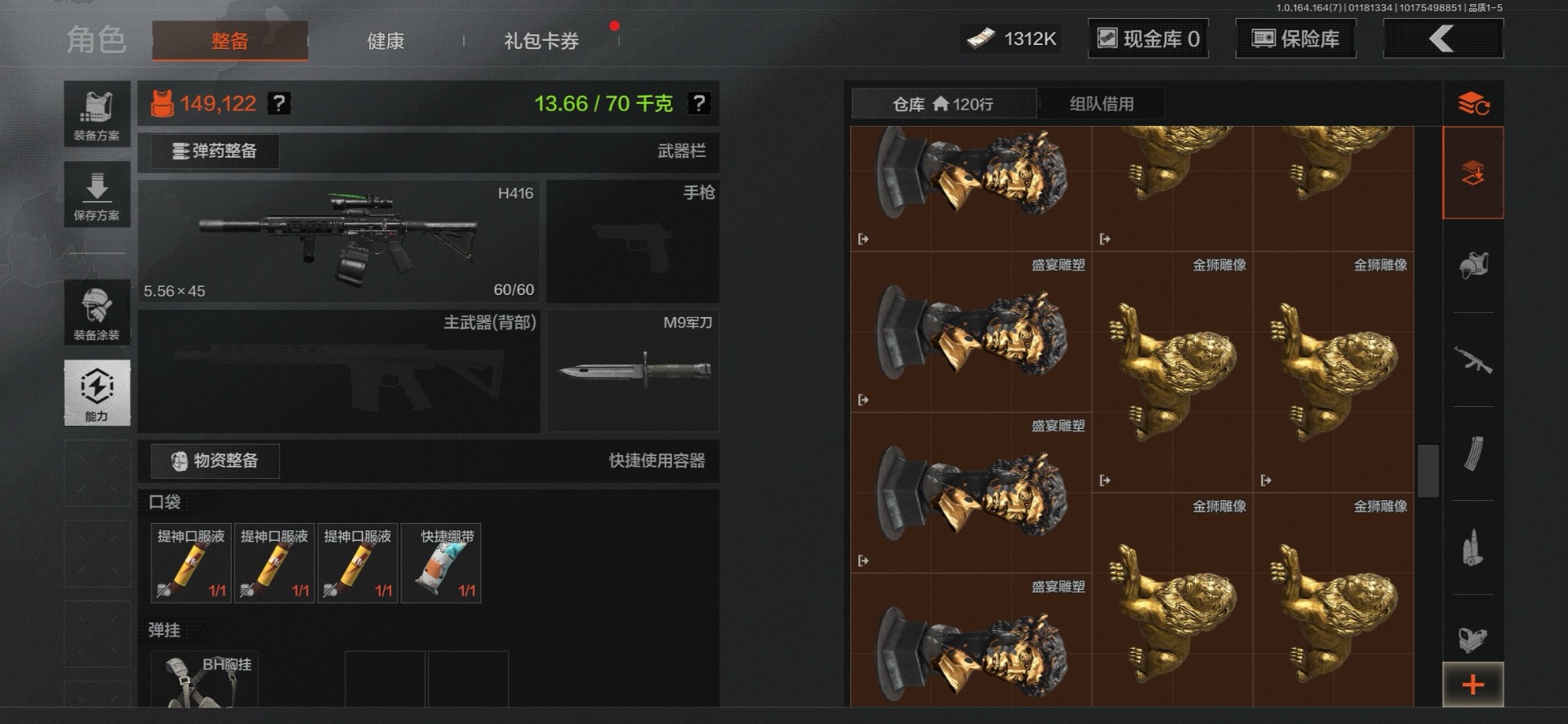1568x724 pixels.
Task: Switch to the 组队借用 tab
Action: pos(1102,104)
